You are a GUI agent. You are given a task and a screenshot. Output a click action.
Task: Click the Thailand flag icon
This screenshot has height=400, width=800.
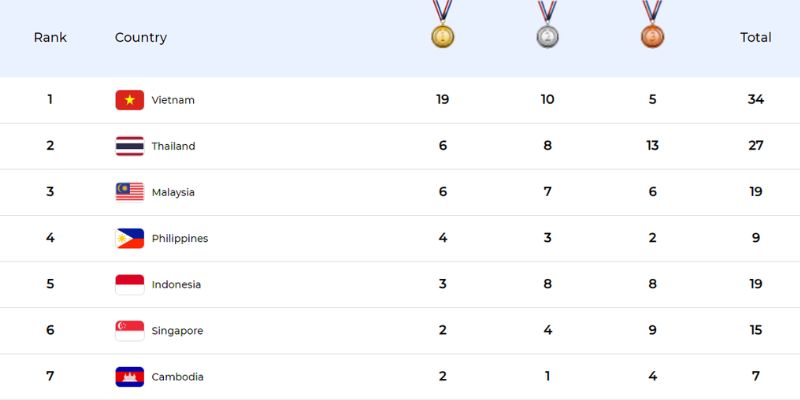(130, 146)
